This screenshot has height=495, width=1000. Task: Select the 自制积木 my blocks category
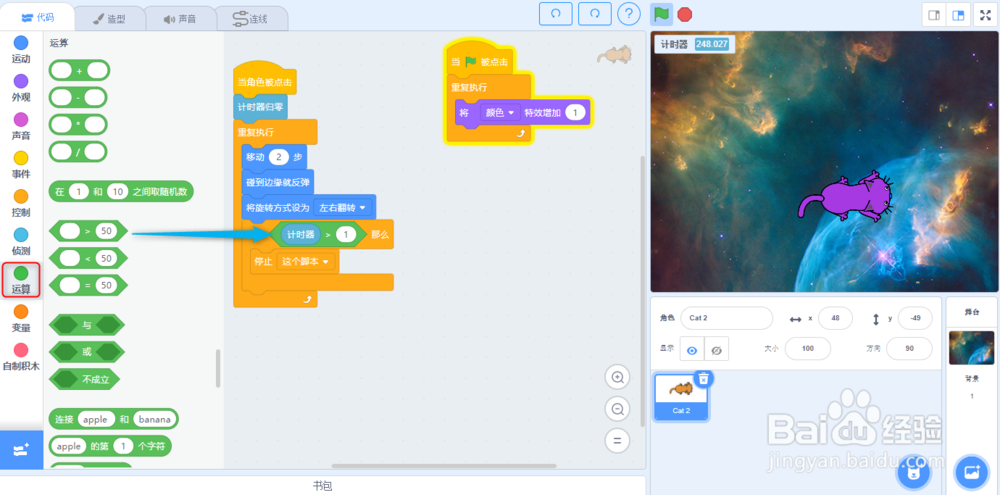pyautogui.click(x=21, y=357)
